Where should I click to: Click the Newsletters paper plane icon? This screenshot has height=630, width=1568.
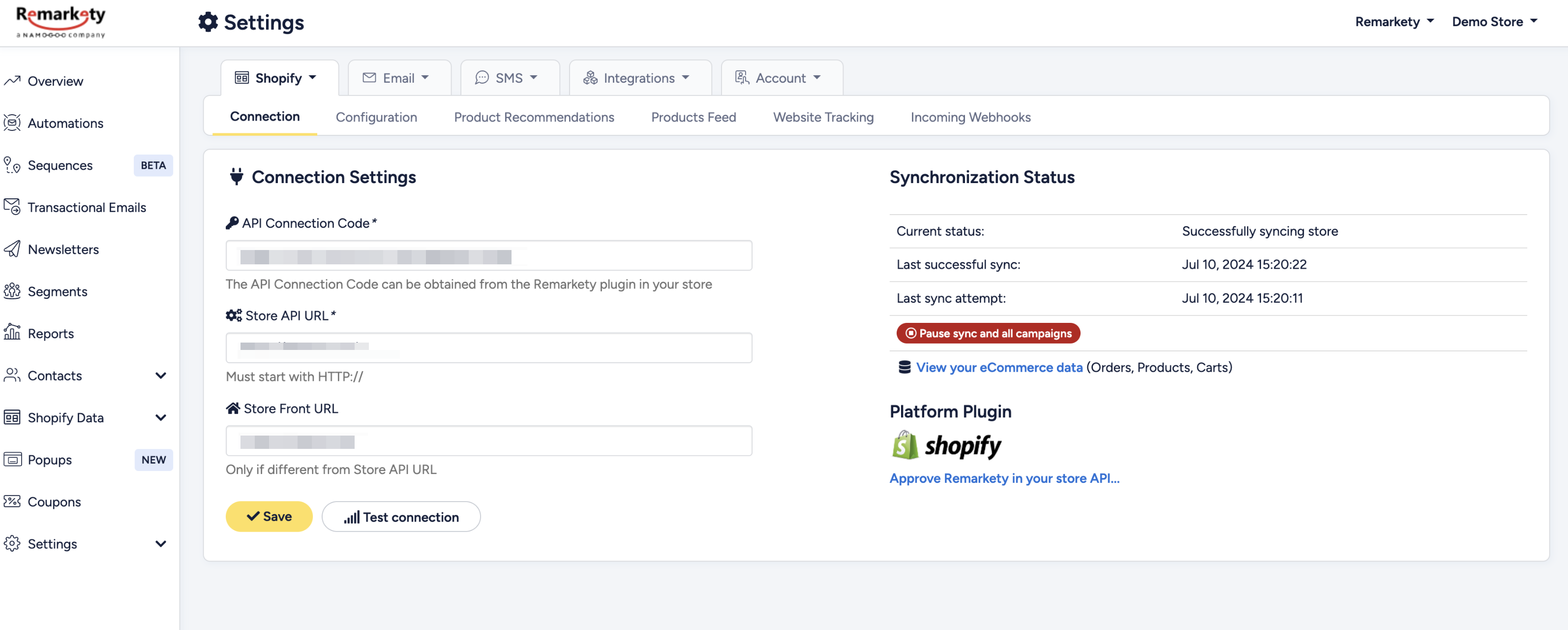(12, 249)
